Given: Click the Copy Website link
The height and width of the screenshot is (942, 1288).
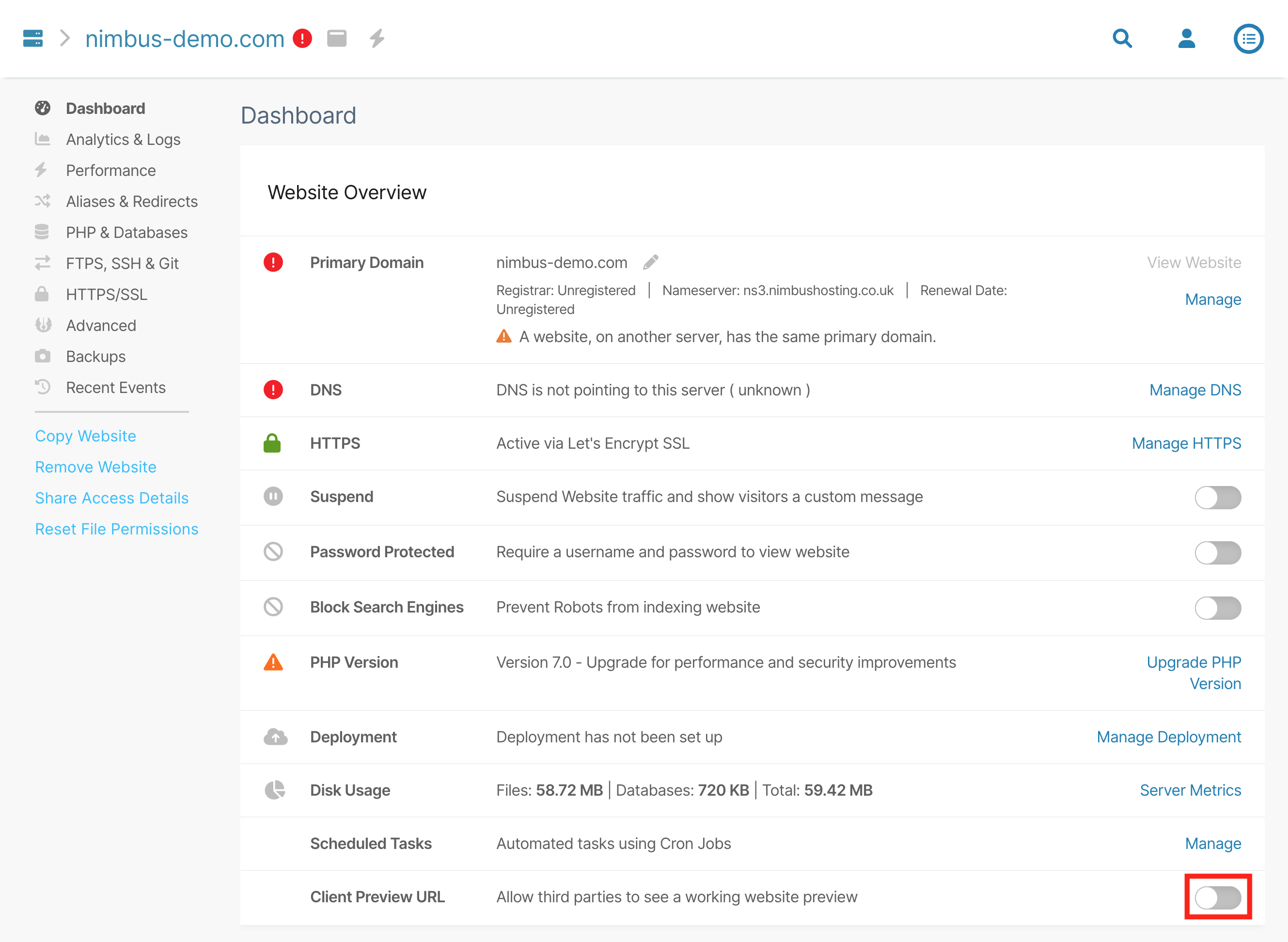Looking at the screenshot, I should [85, 436].
